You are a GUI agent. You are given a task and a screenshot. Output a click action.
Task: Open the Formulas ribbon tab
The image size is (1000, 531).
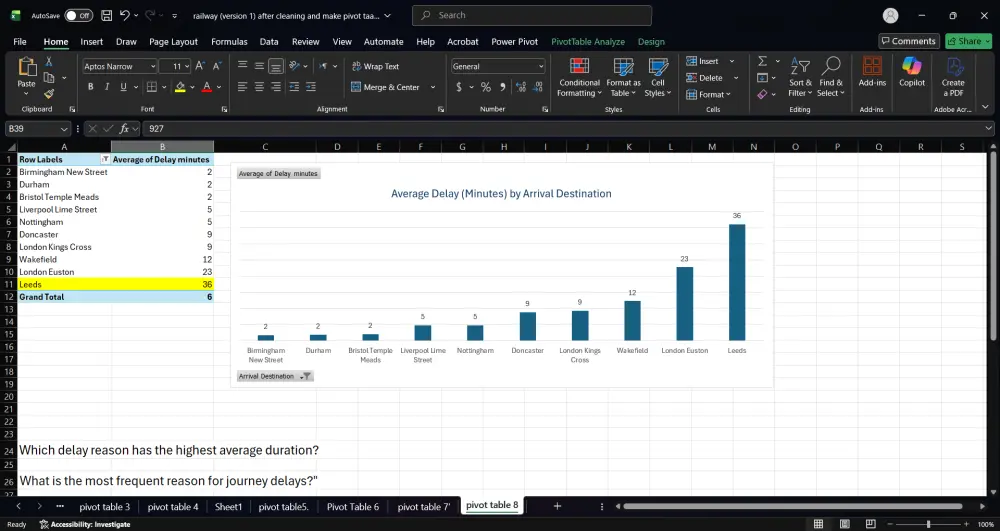coord(229,41)
